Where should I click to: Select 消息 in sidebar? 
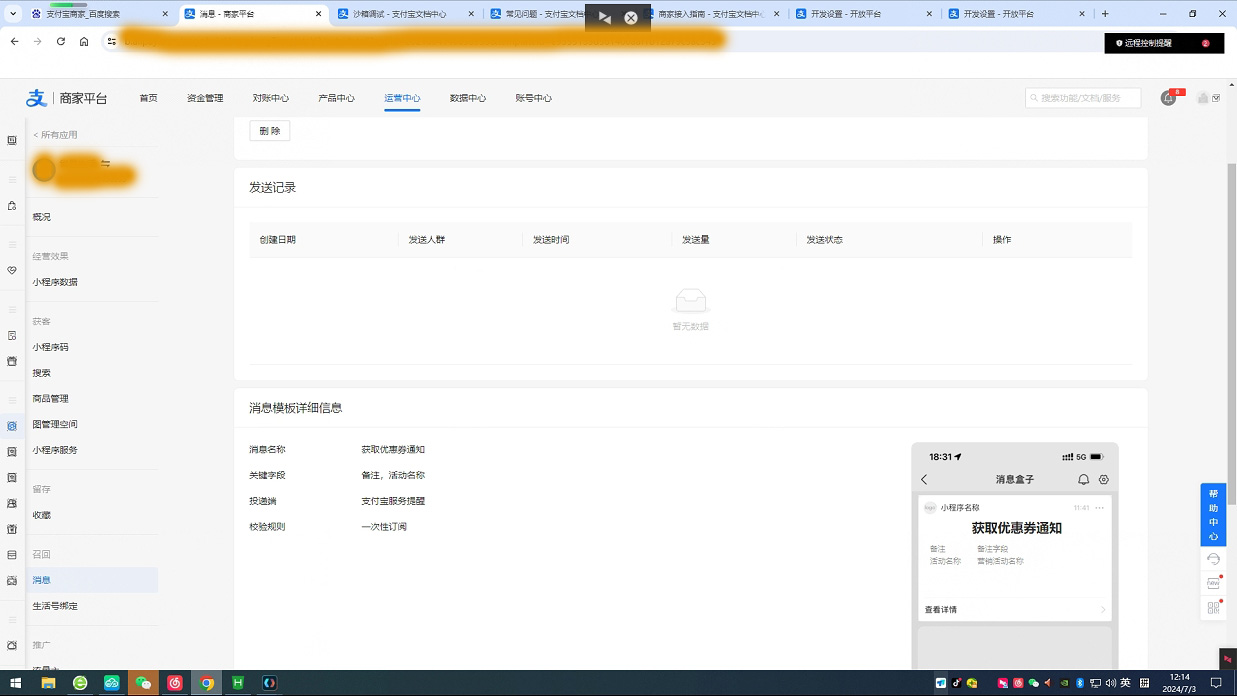92,580
